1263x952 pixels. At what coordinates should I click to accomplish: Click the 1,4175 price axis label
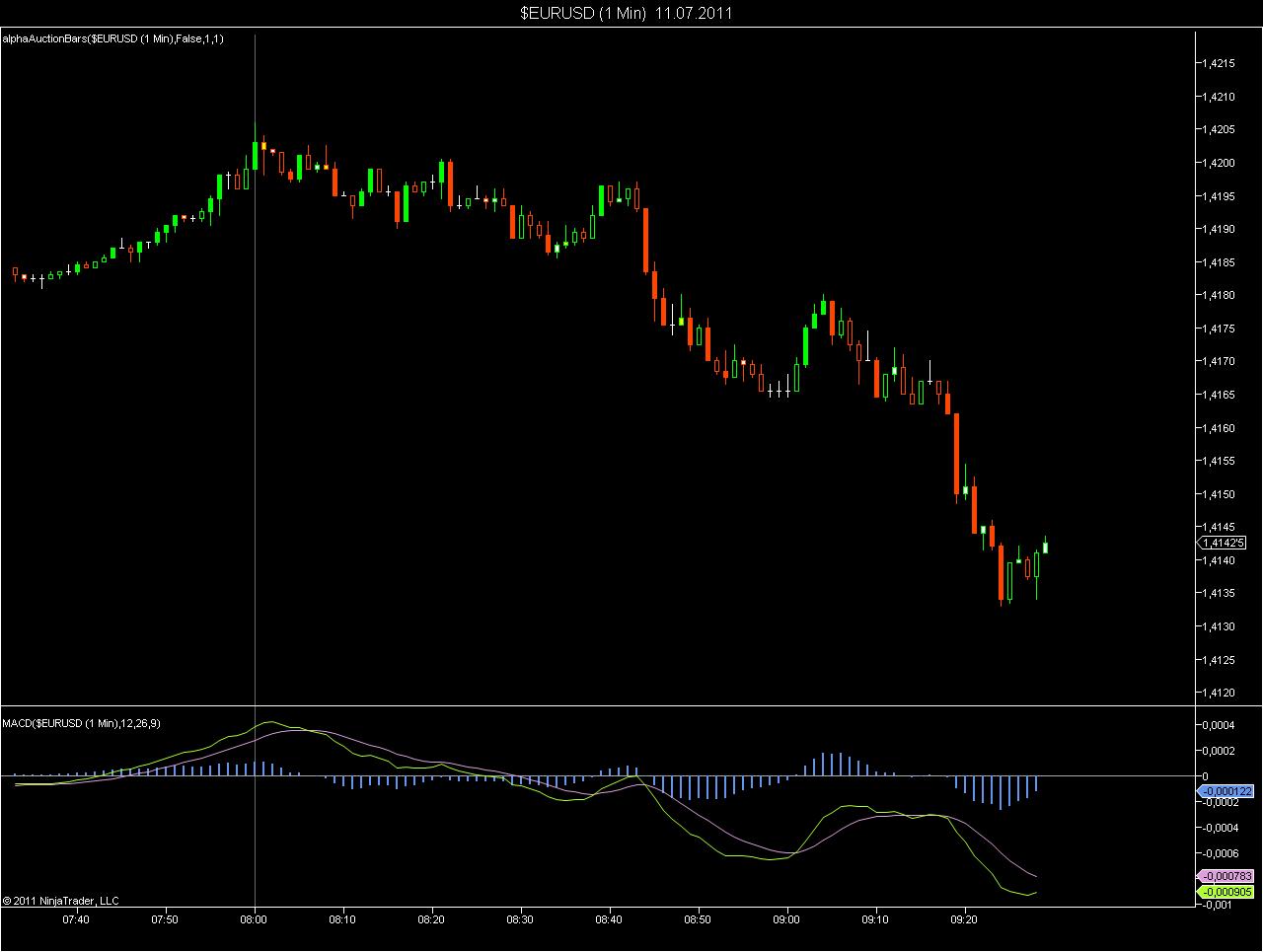(1219, 329)
